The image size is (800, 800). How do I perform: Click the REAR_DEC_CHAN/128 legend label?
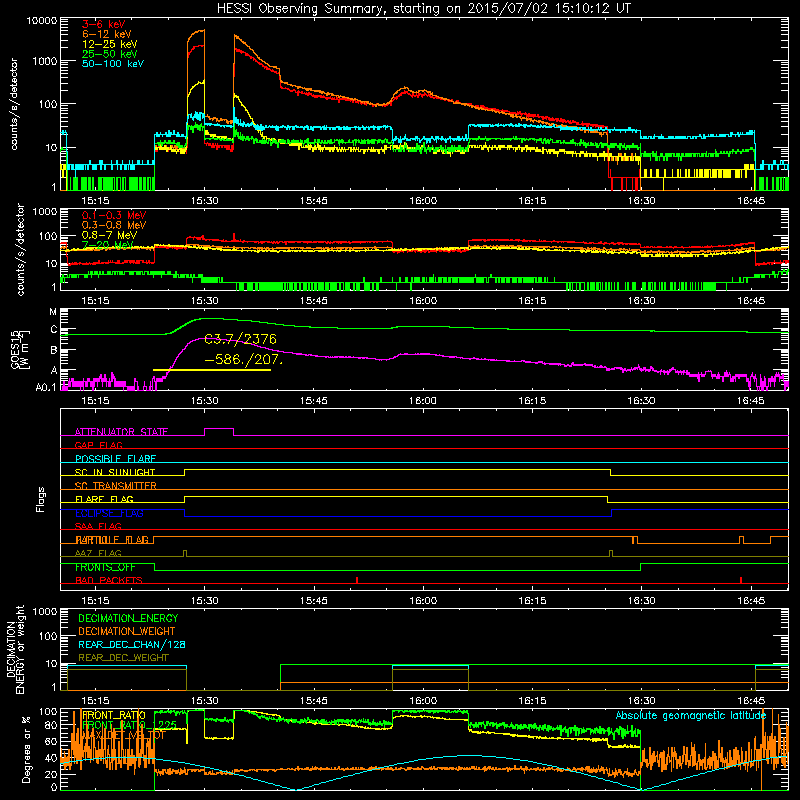(132, 644)
